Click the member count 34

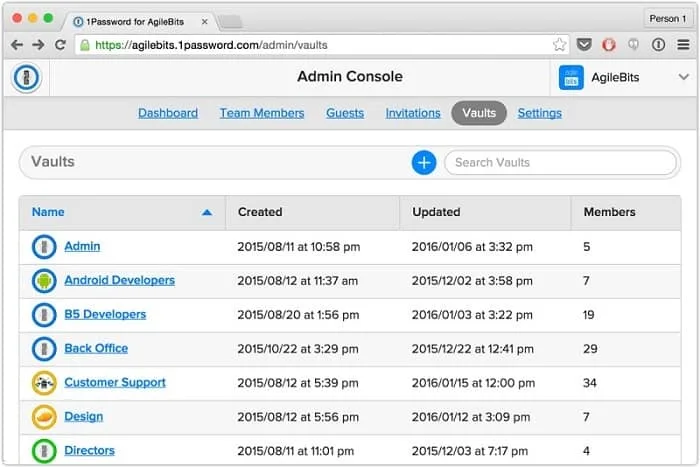click(590, 383)
